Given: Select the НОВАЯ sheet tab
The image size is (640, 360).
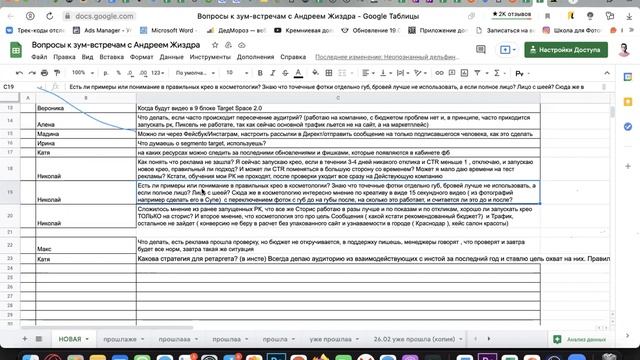Looking at the screenshot, I should [73, 339].
